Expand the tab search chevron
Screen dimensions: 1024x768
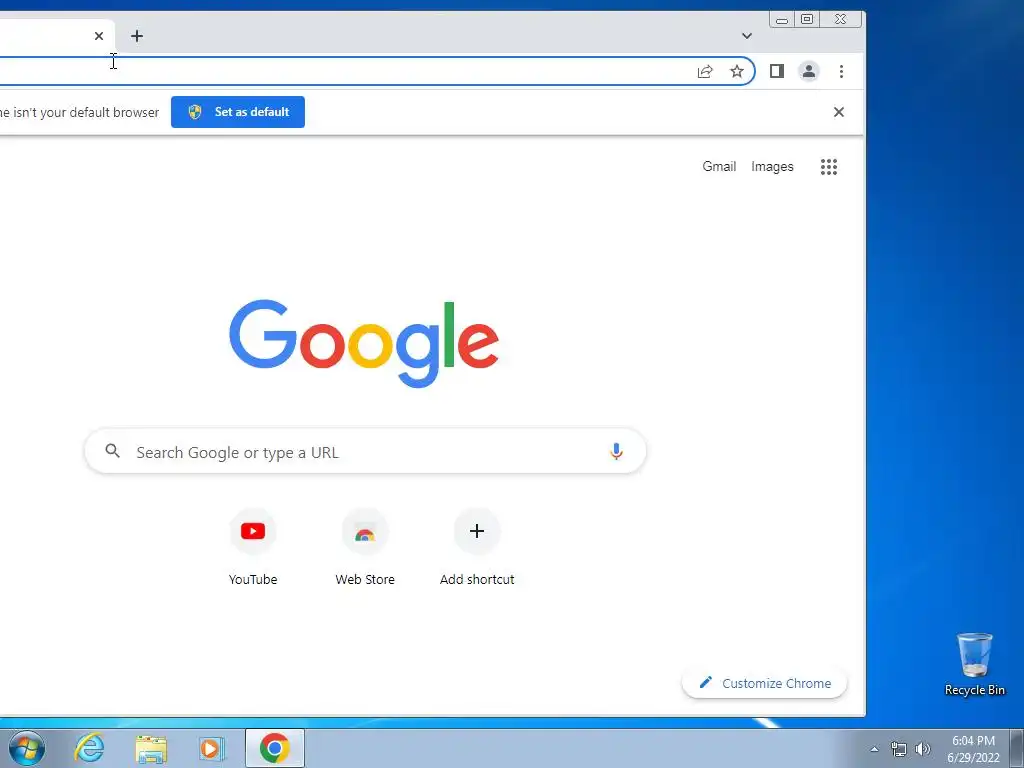746,36
